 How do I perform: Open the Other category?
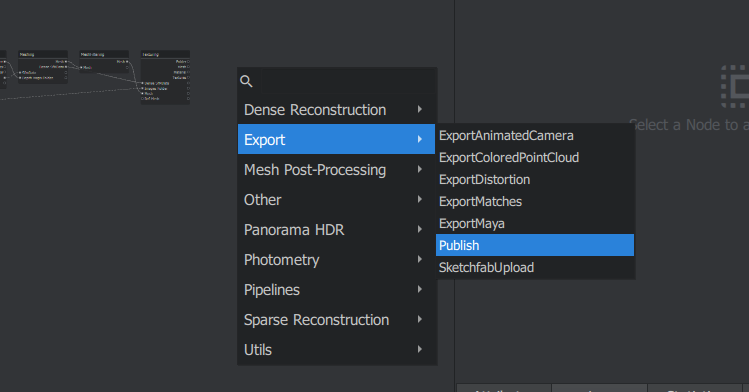pyautogui.click(x=336, y=200)
